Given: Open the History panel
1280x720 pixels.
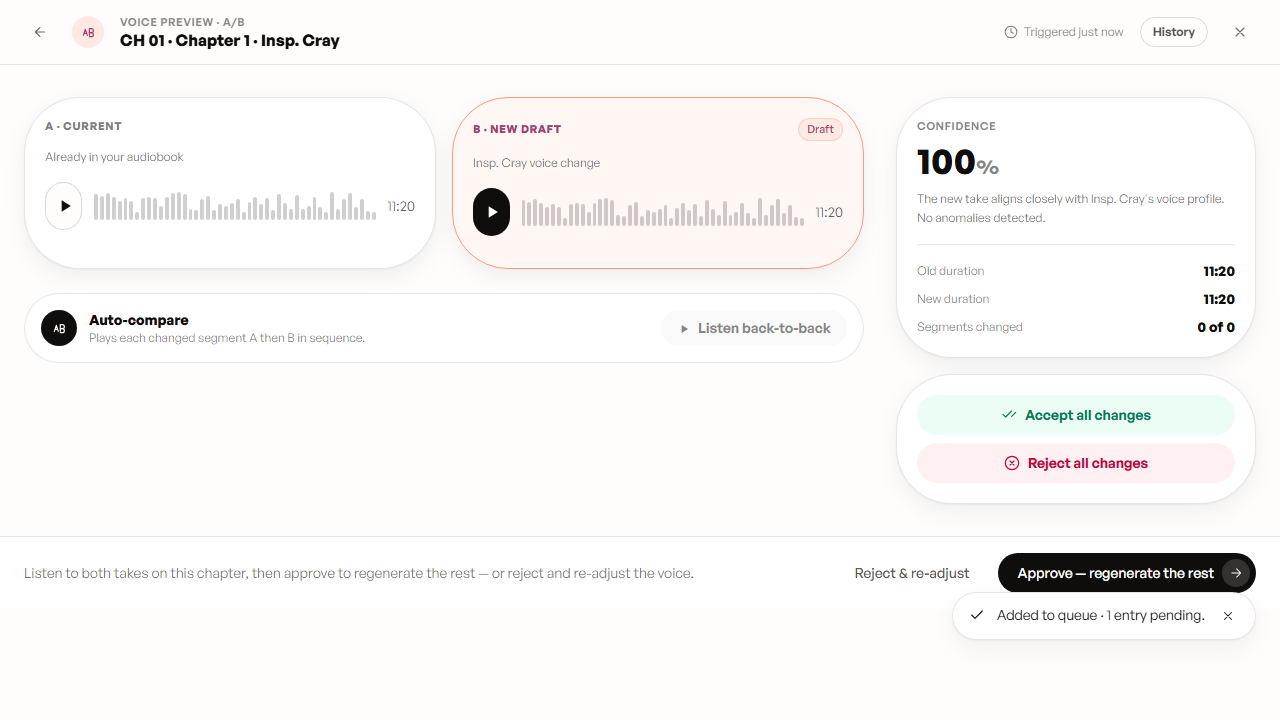Looking at the screenshot, I should point(1174,32).
